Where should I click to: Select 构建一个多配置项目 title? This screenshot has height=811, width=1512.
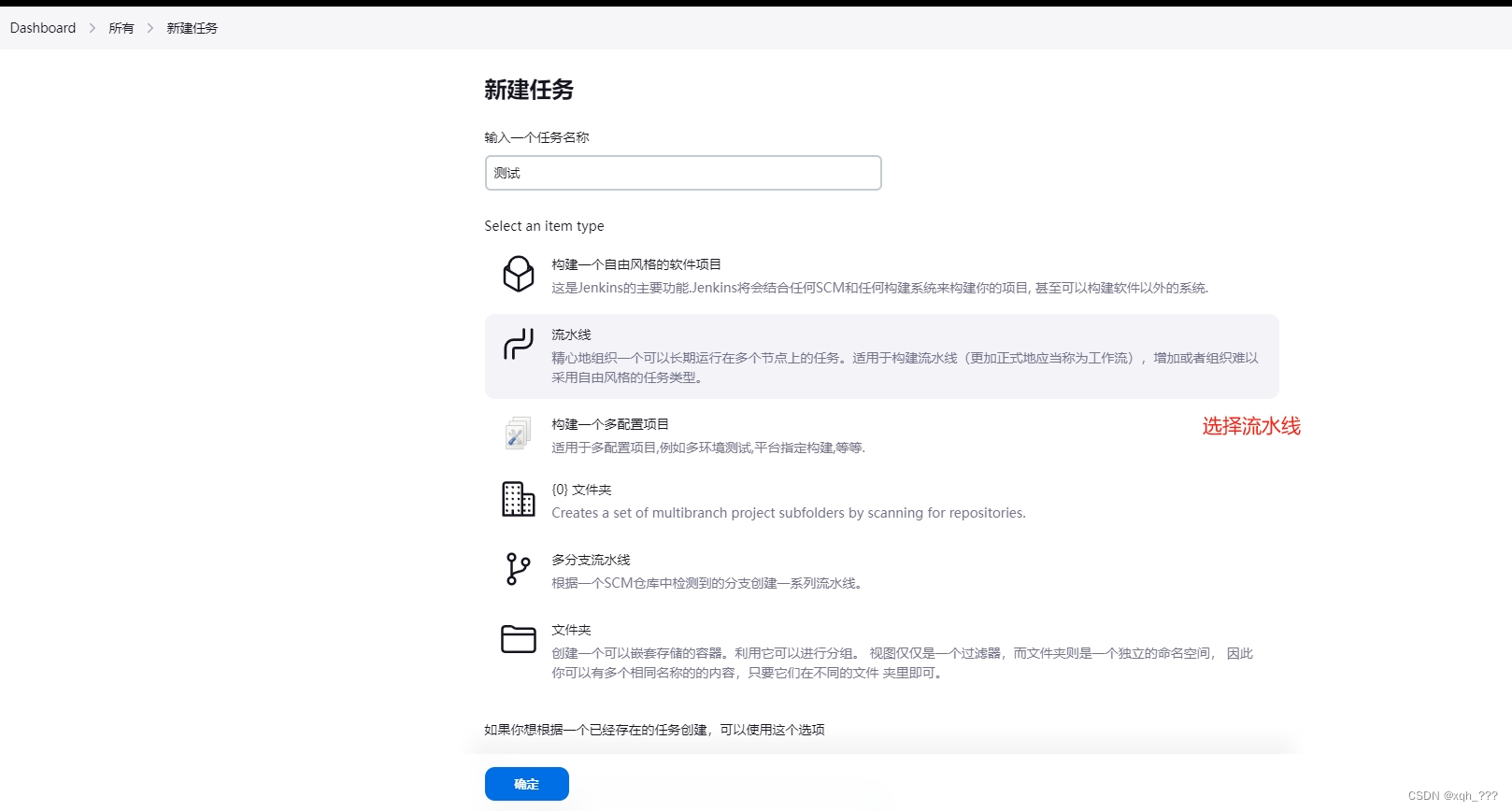610,424
